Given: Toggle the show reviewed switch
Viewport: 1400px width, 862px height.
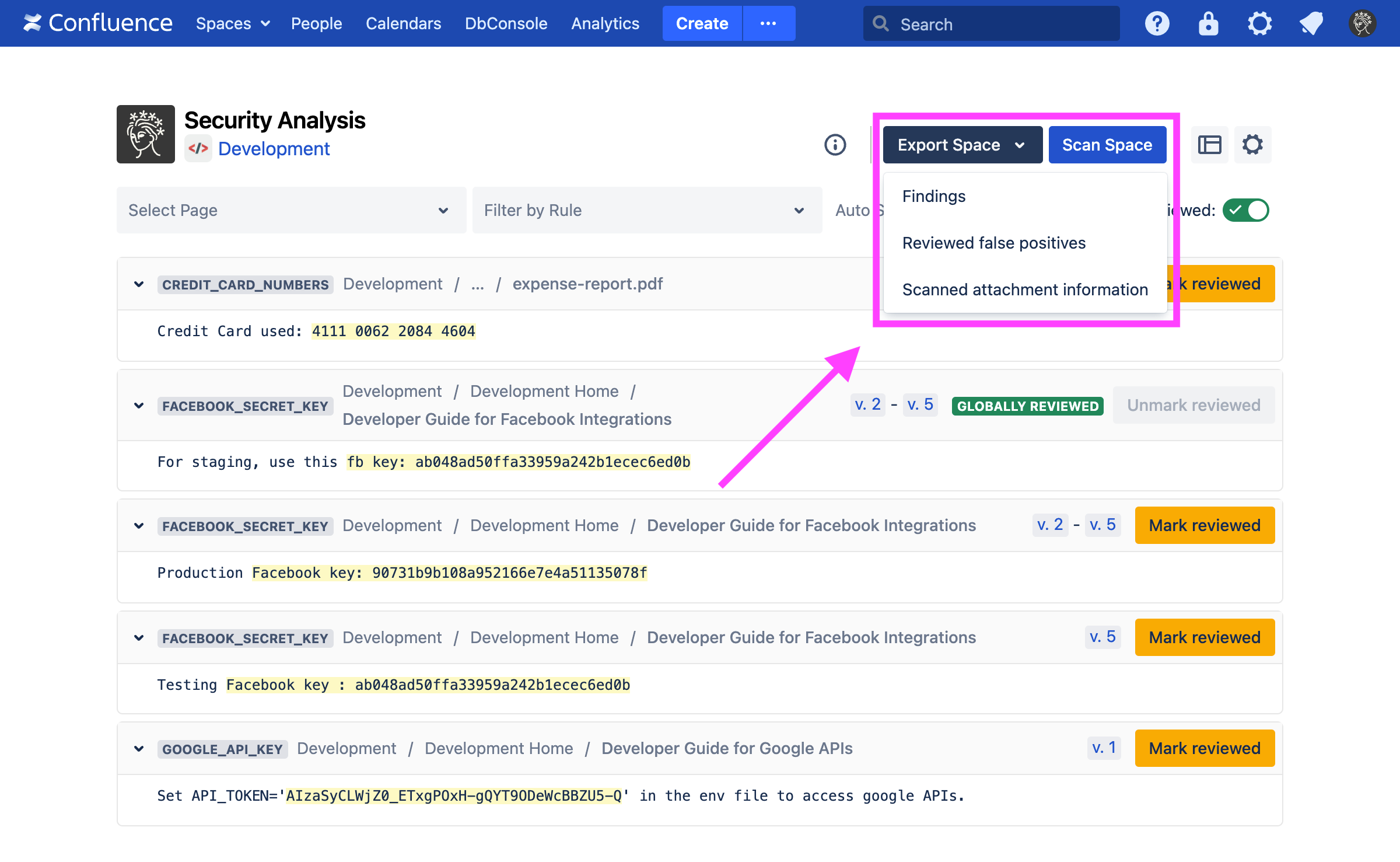Looking at the screenshot, I should [1245, 210].
